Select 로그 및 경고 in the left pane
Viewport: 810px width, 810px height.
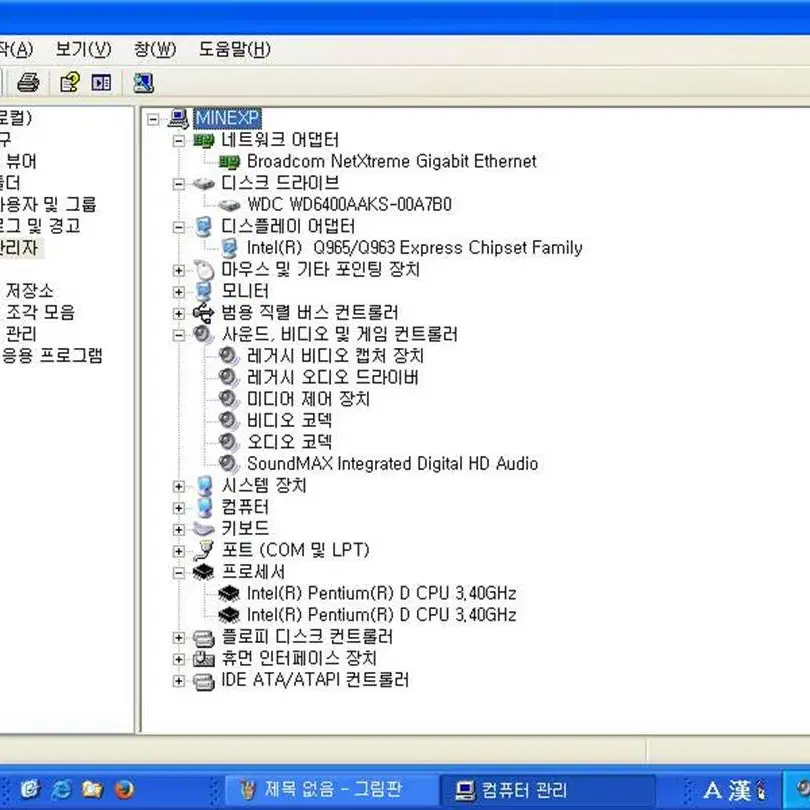pyautogui.click(x=40, y=226)
